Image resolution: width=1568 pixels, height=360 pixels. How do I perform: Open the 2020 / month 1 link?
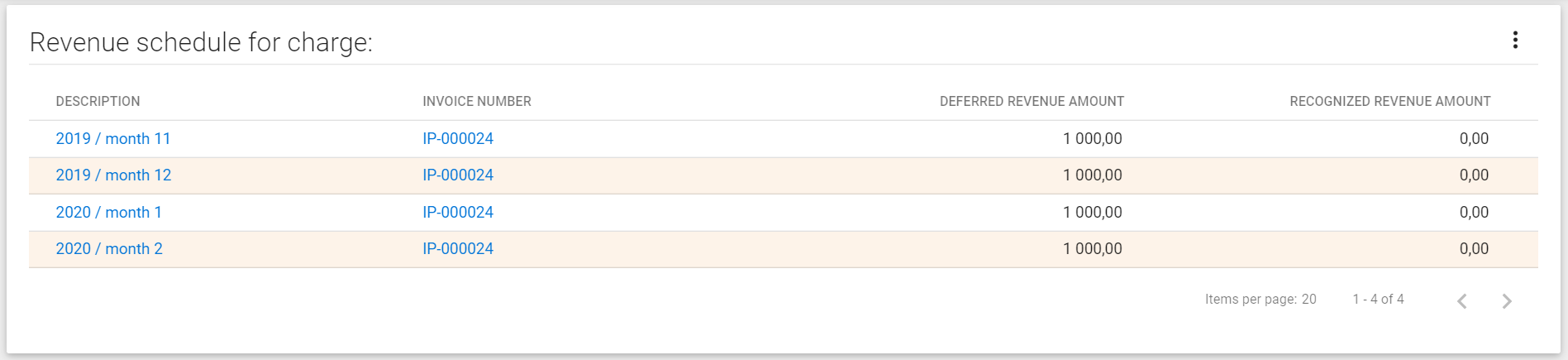[109, 213]
